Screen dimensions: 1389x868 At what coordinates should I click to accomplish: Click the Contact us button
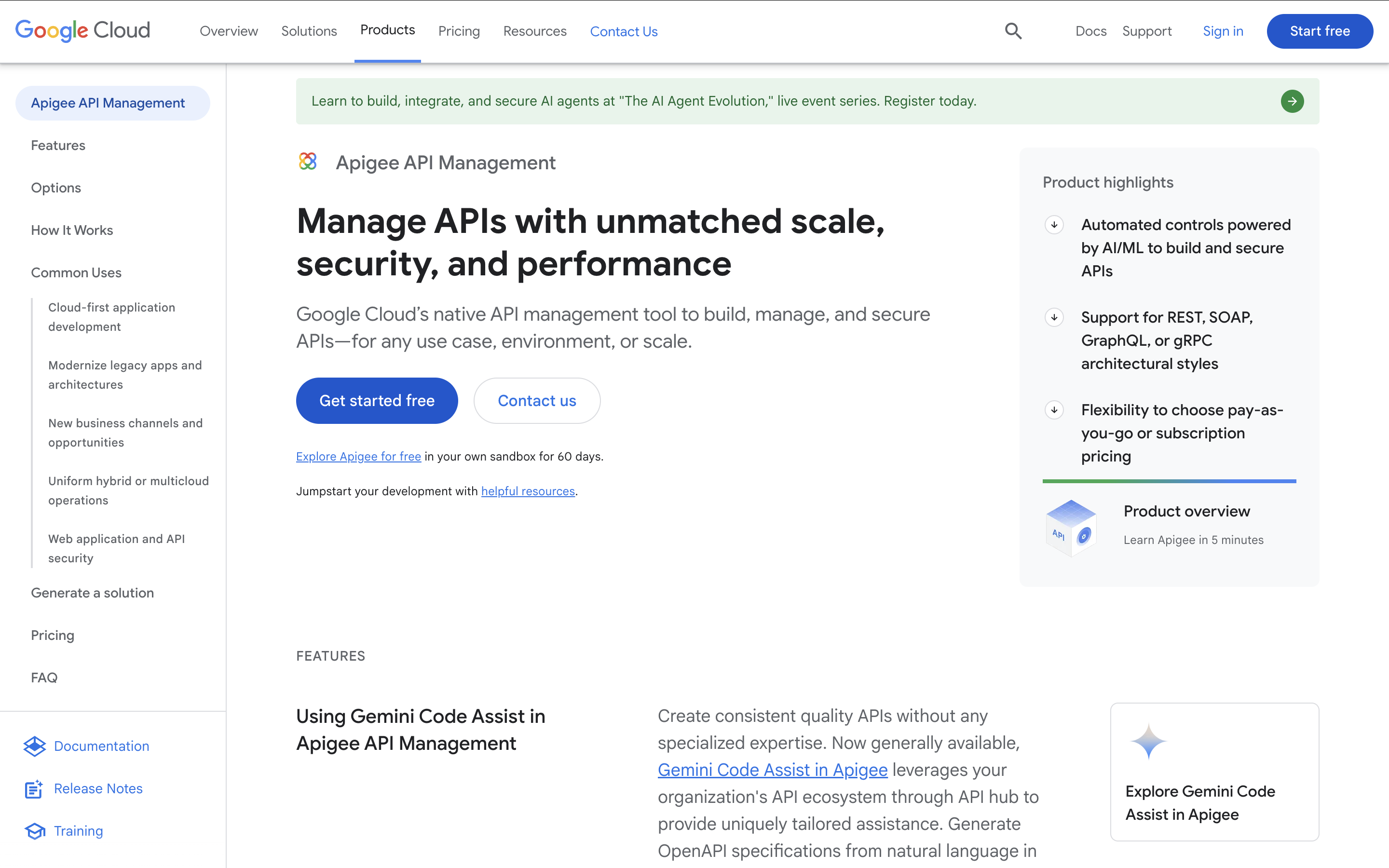[x=537, y=400]
